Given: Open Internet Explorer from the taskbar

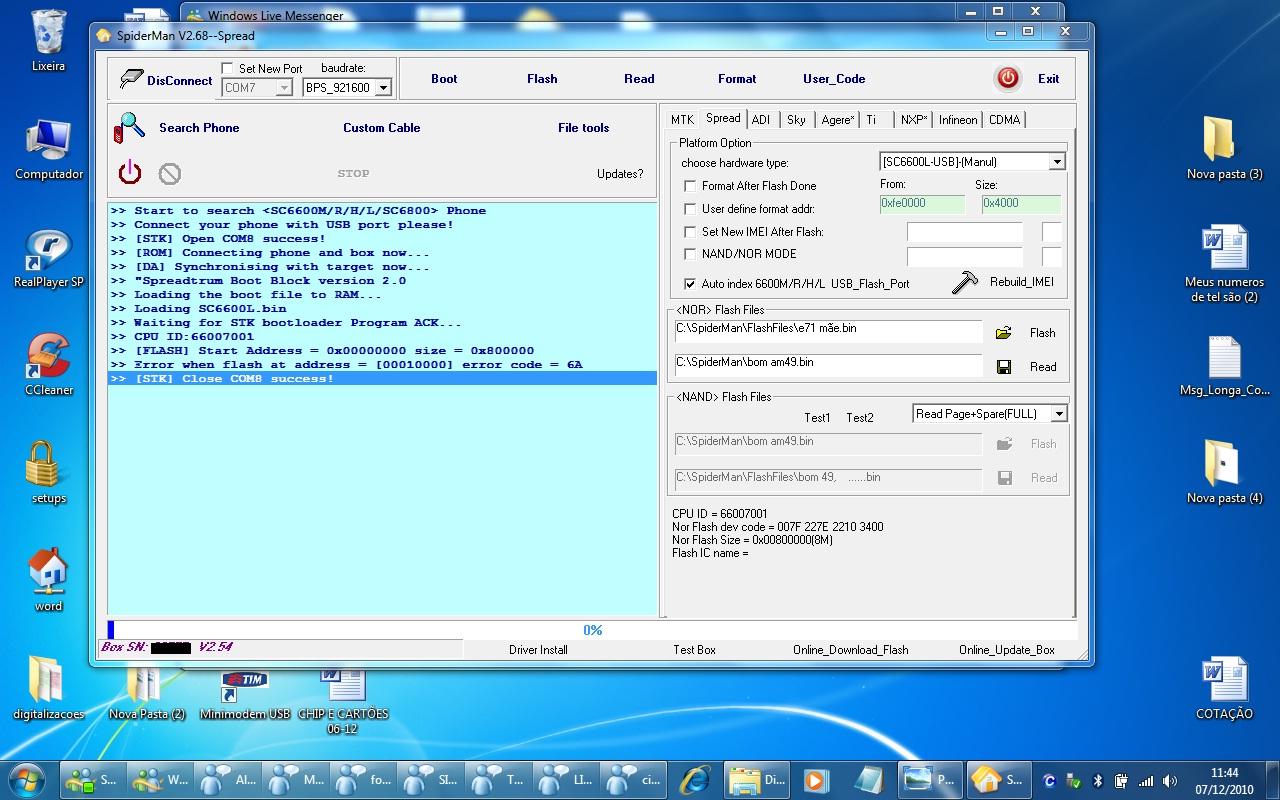Looking at the screenshot, I should [694, 779].
